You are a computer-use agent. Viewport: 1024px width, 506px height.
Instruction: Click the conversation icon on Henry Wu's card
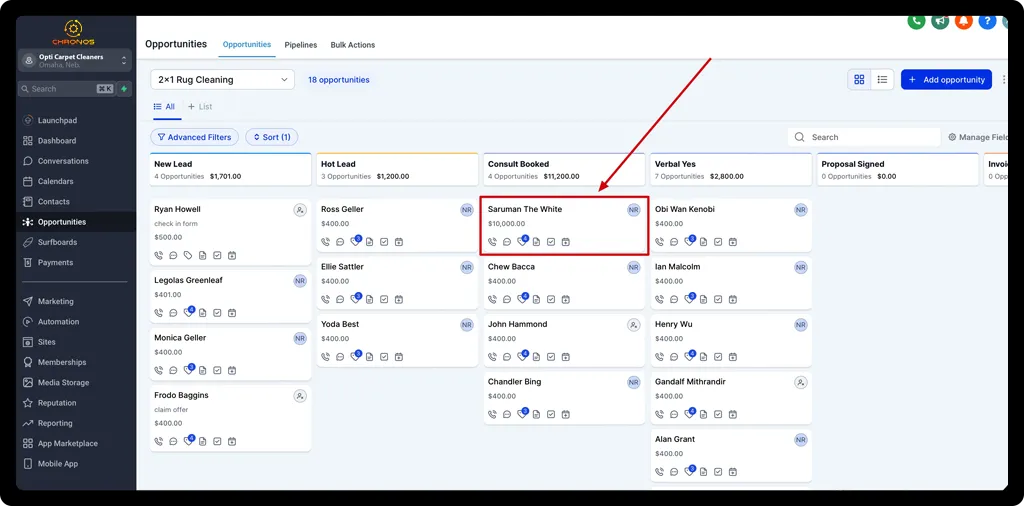(675, 356)
